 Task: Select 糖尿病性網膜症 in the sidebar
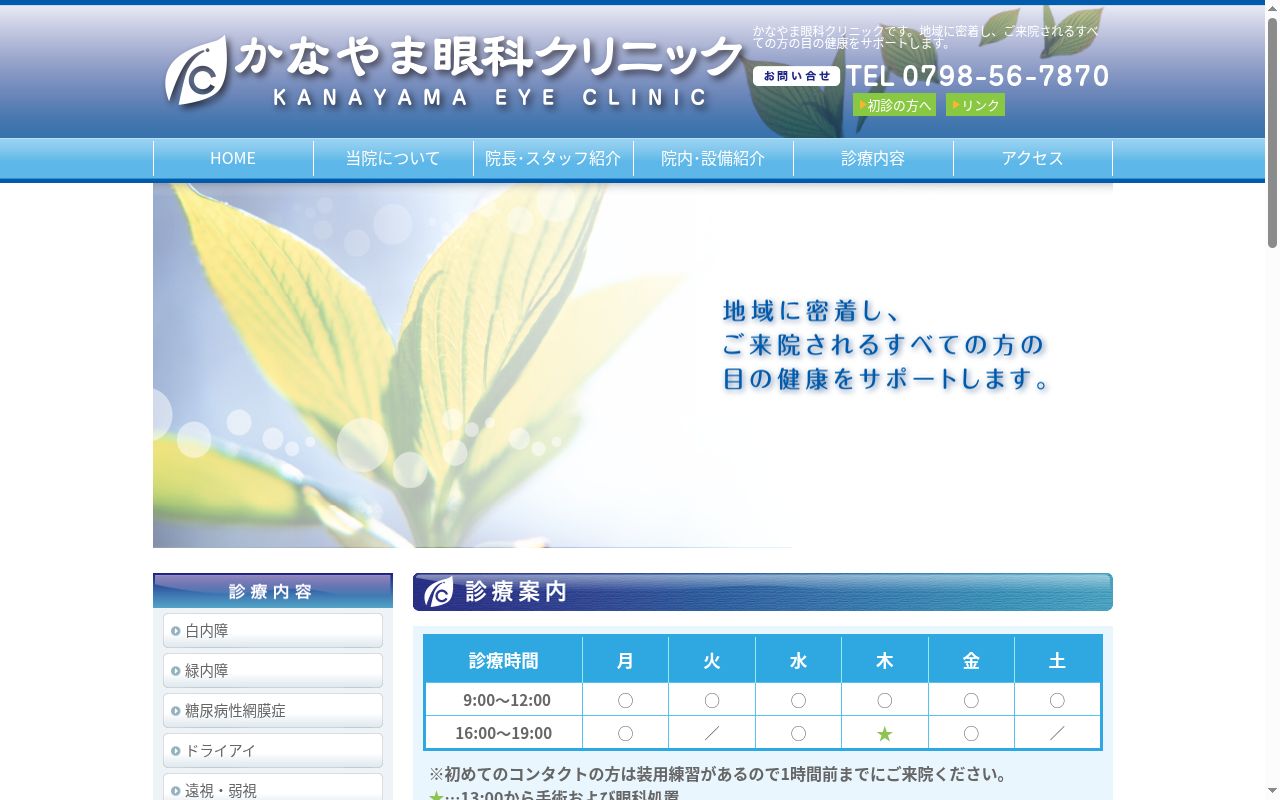tap(273, 711)
